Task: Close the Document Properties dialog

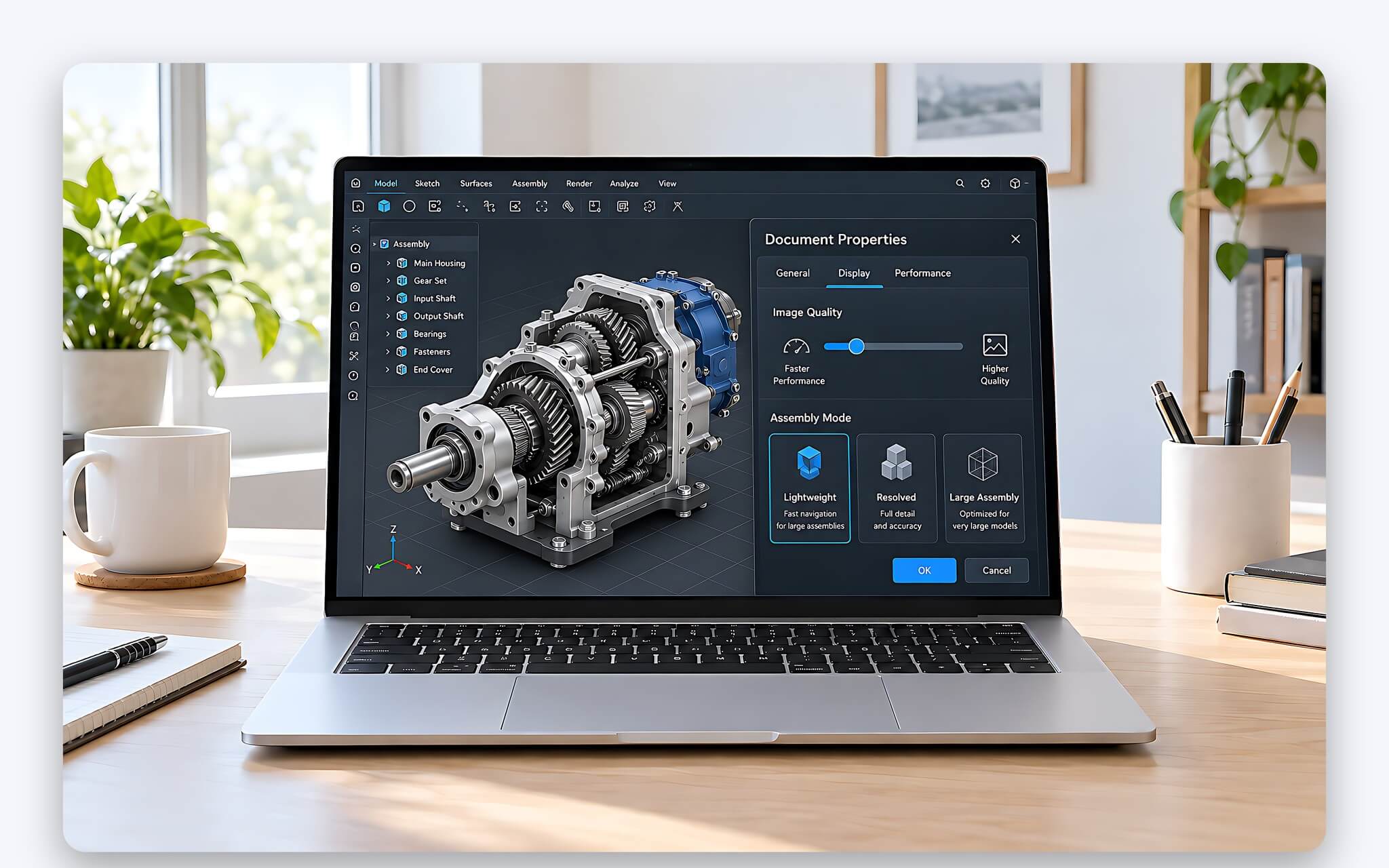Action: click(1015, 239)
